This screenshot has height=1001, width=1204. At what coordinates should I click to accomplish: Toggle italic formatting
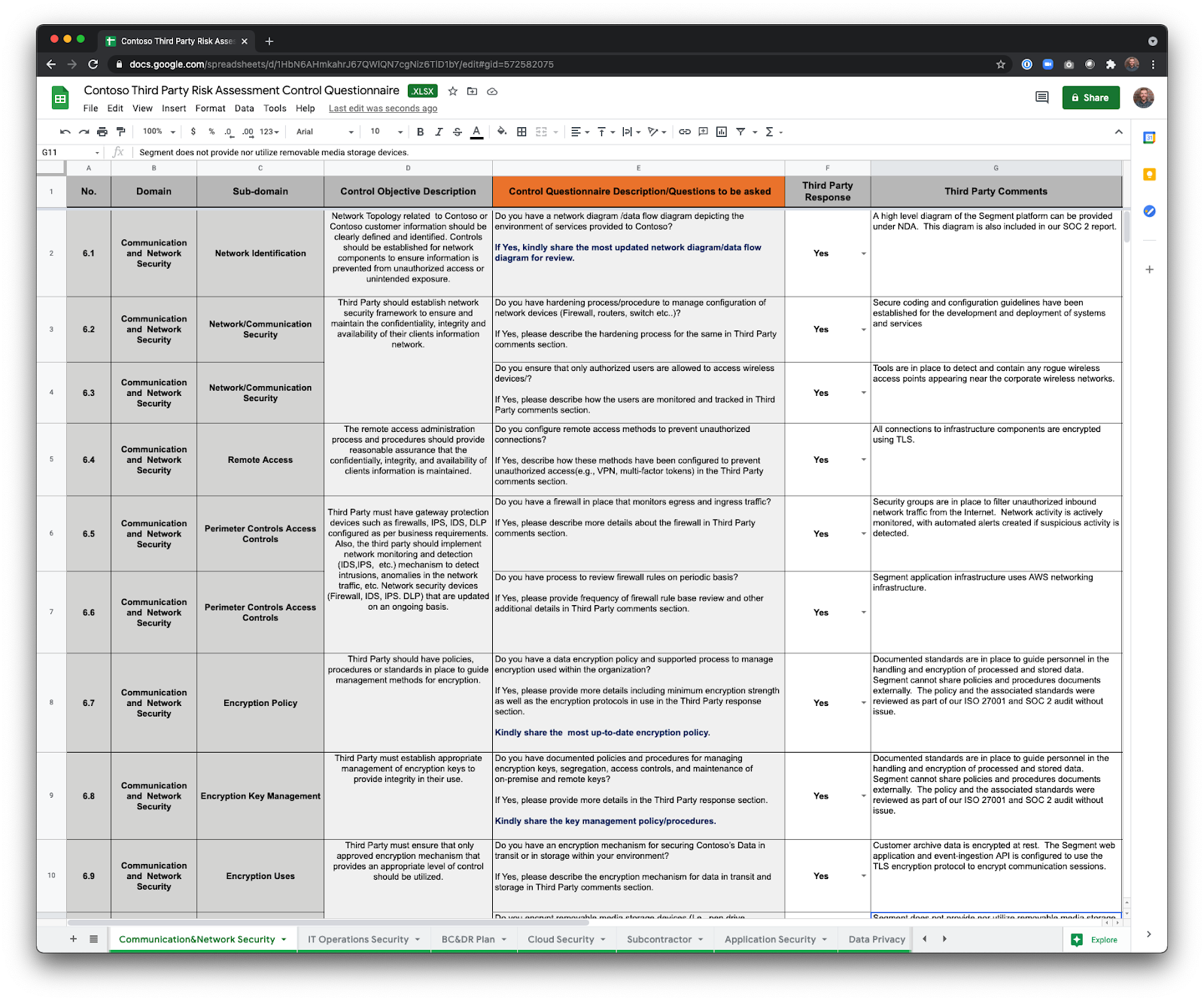[x=439, y=132]
